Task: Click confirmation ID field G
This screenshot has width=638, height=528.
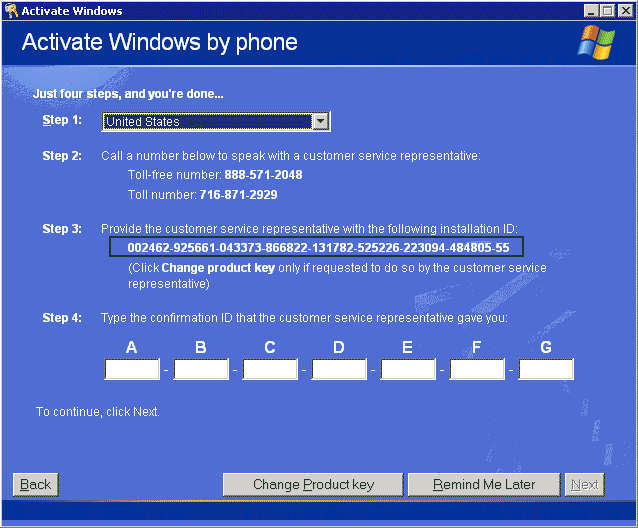Action: click(546, 369)
